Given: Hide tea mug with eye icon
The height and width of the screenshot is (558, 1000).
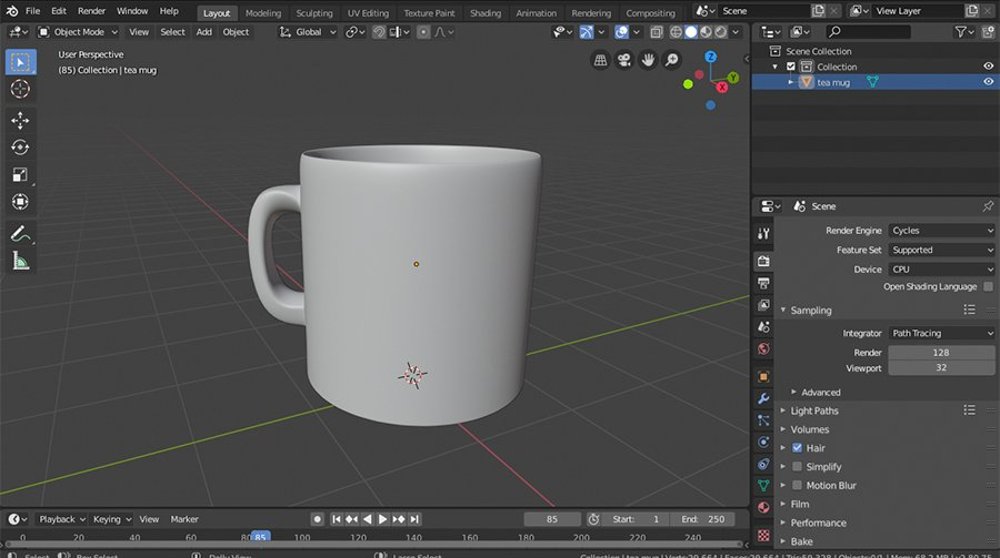Looking at the screenshot, I should click(988, 82).
